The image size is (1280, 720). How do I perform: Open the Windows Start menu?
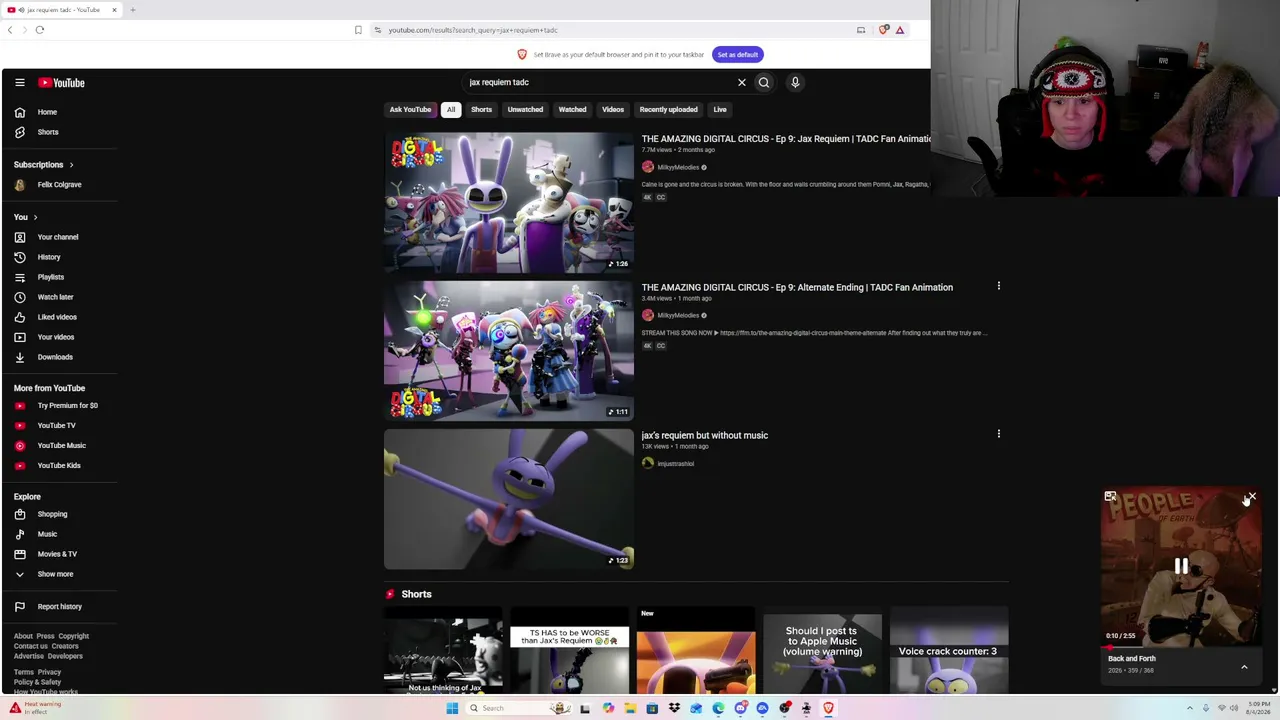452,708
